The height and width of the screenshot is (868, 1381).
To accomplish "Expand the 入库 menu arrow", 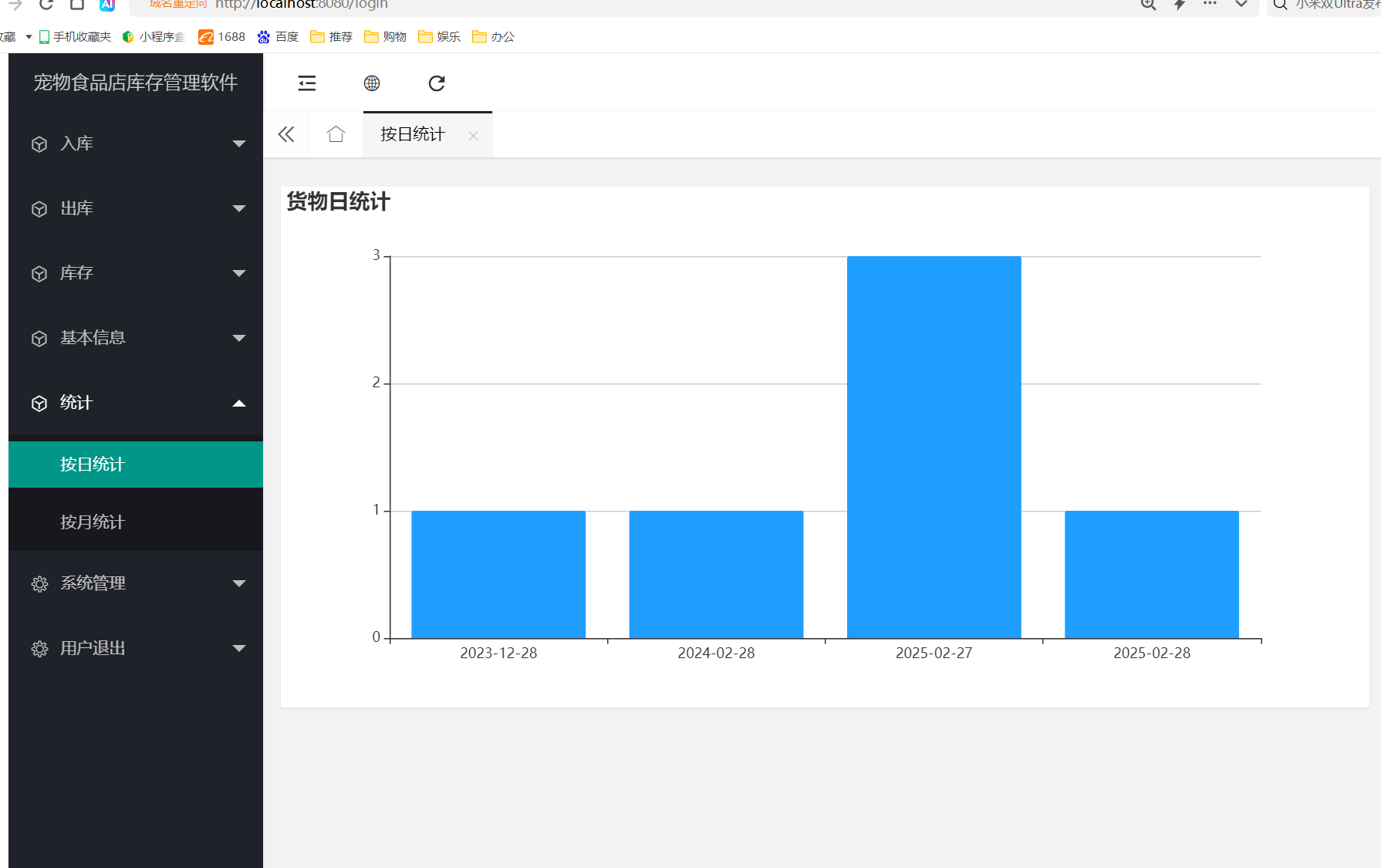I will (239, 144).
